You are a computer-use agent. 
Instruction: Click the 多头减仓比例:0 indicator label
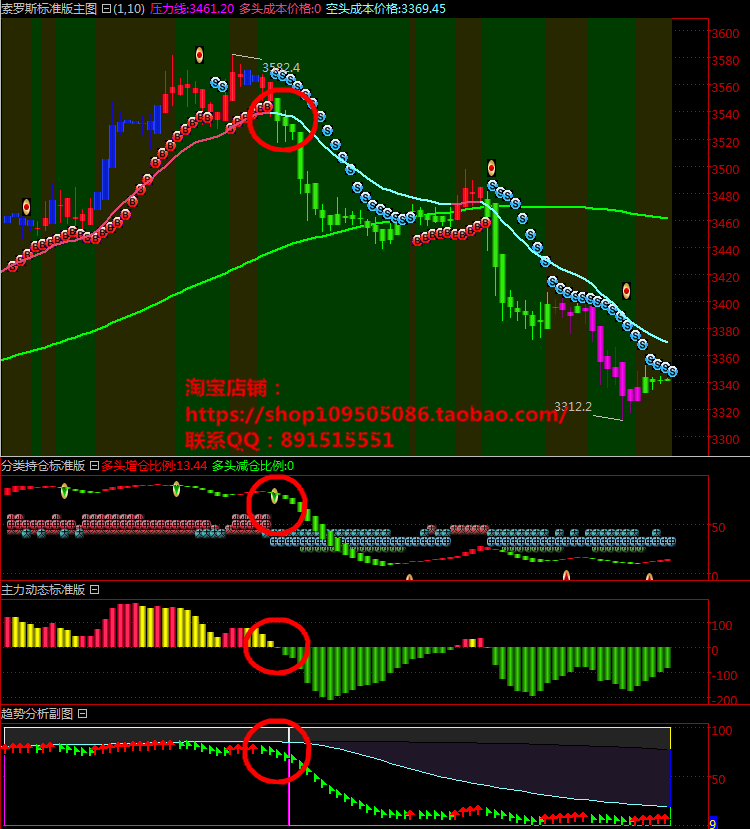point(253,466)
